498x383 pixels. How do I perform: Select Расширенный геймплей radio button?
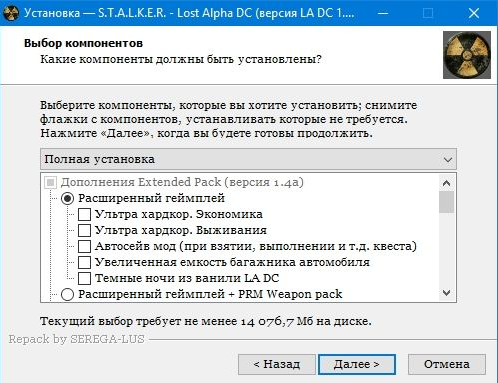[67, 199]
